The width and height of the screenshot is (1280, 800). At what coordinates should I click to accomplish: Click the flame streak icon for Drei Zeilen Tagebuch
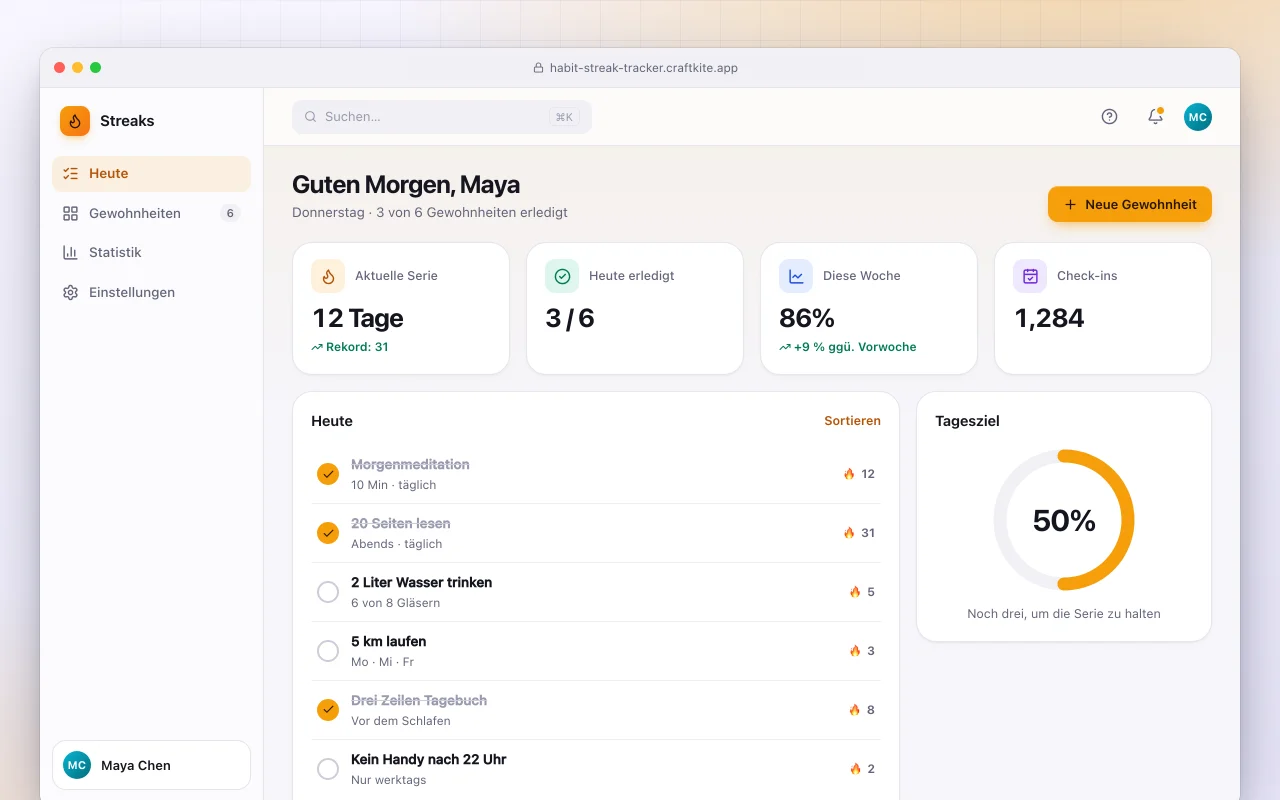(855, 710)
